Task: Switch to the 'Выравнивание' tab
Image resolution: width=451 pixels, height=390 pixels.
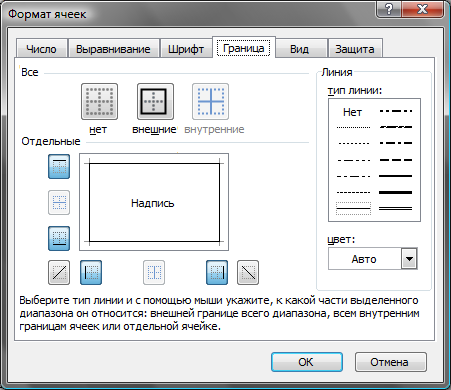Action: pos(113,49)
